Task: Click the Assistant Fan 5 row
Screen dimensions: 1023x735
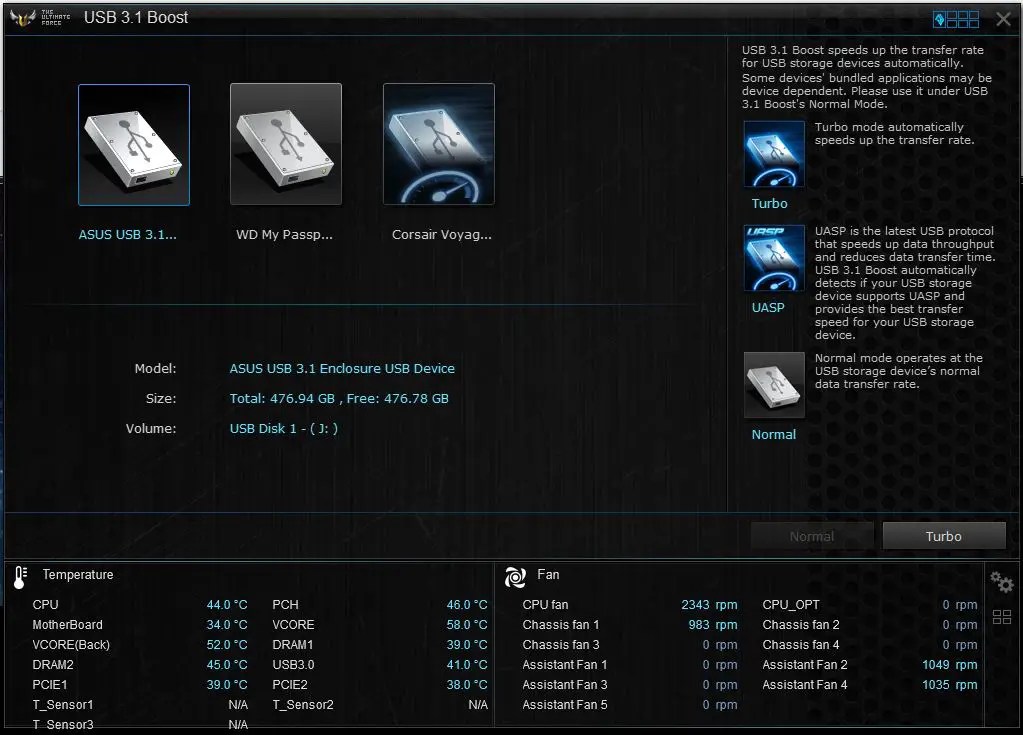Action: point(630,704)
